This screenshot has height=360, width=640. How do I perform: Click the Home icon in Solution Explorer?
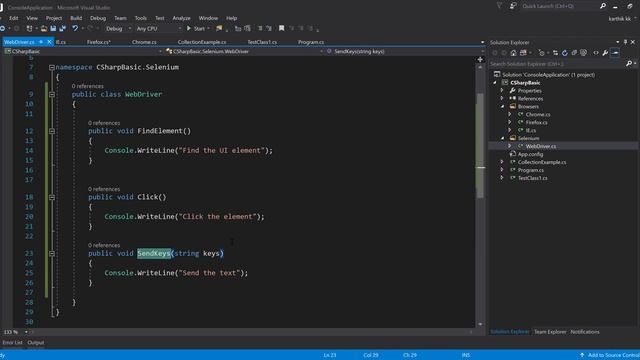pyautogui.click(x=513, y=53)
